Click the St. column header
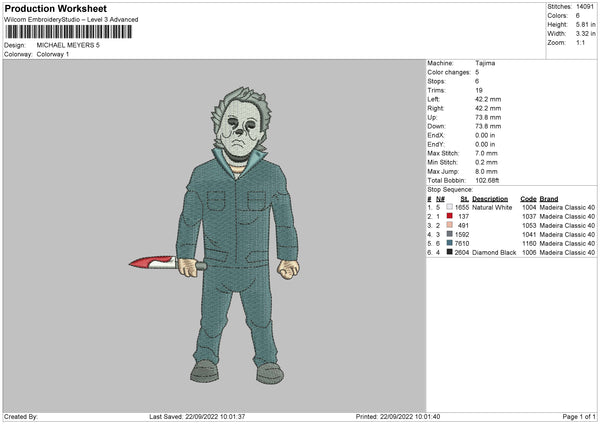This screenshot has height=424, width=600. tap(465, 199)
